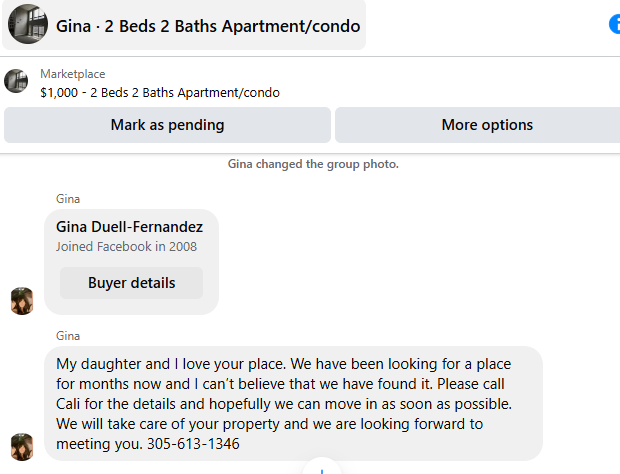Viewport: 620px width, 474px height.
Task: Click the 'Joined Facebook in 2008' text
Action: click(x=126, y=247)
